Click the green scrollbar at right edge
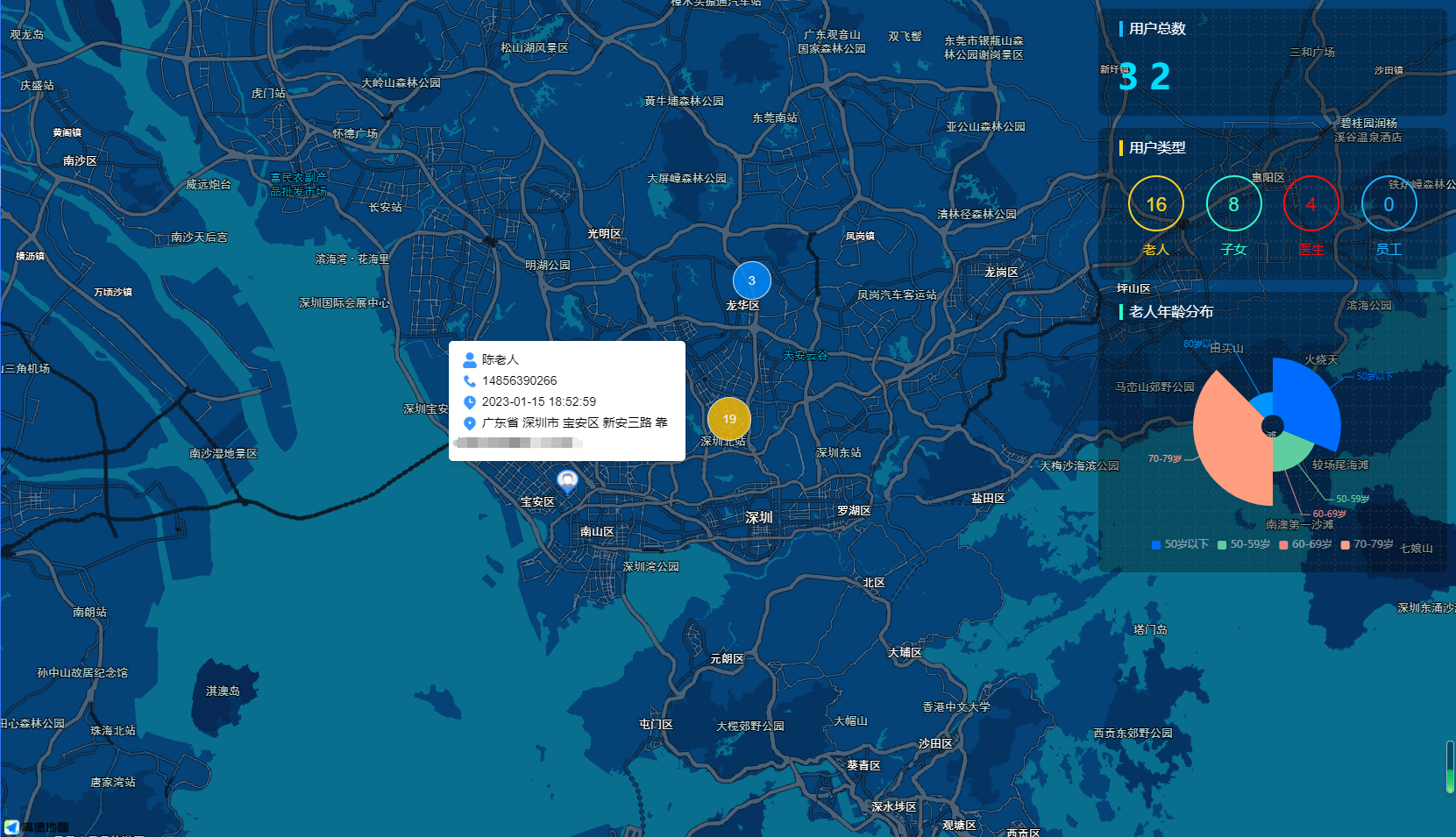The width and height of the screenshot is (1456, 837). (x=1450, y=768)
